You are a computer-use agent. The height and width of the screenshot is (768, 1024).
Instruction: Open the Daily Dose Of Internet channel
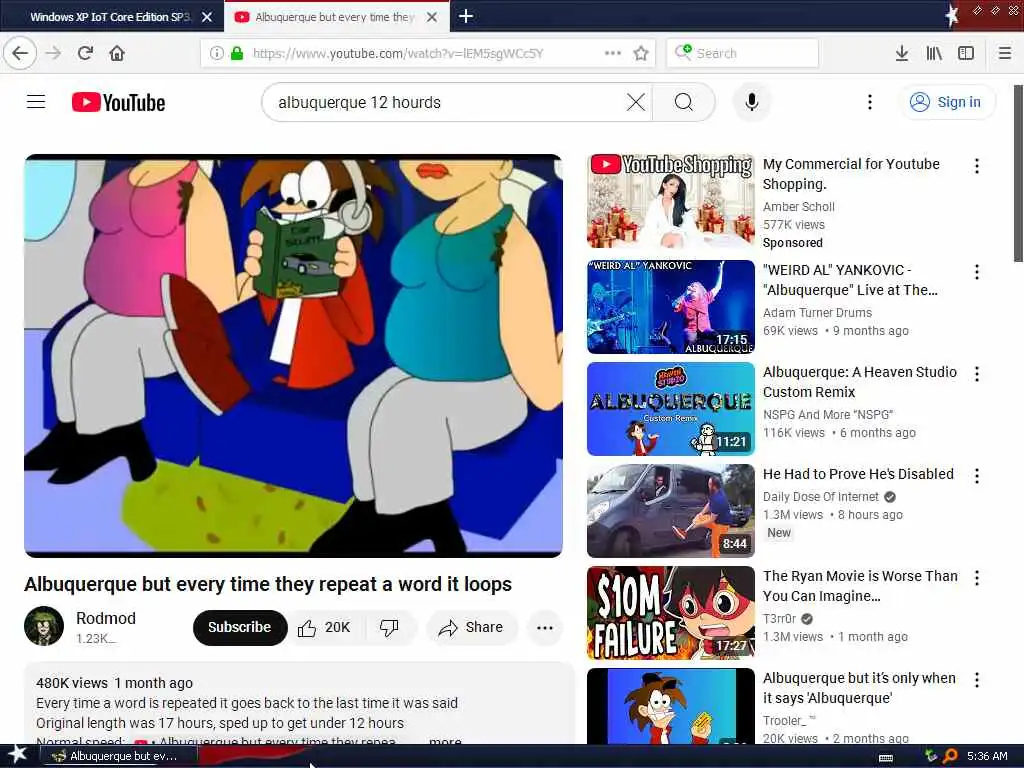point(821,496)
